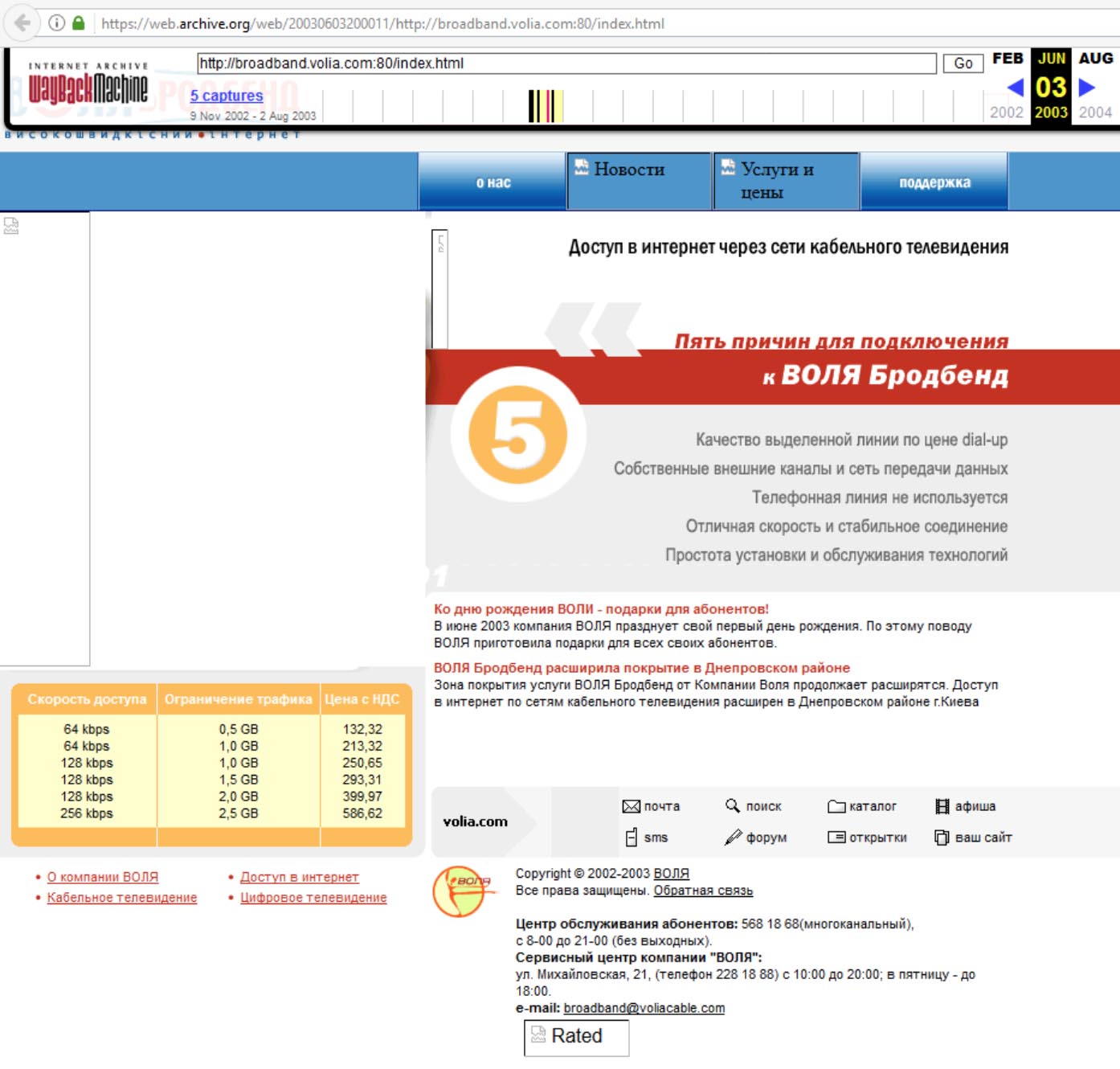This screenshot has width=1120, height=1069.
Task: Click the Go button in Wayback toolbar
Action: pos(963,63)
